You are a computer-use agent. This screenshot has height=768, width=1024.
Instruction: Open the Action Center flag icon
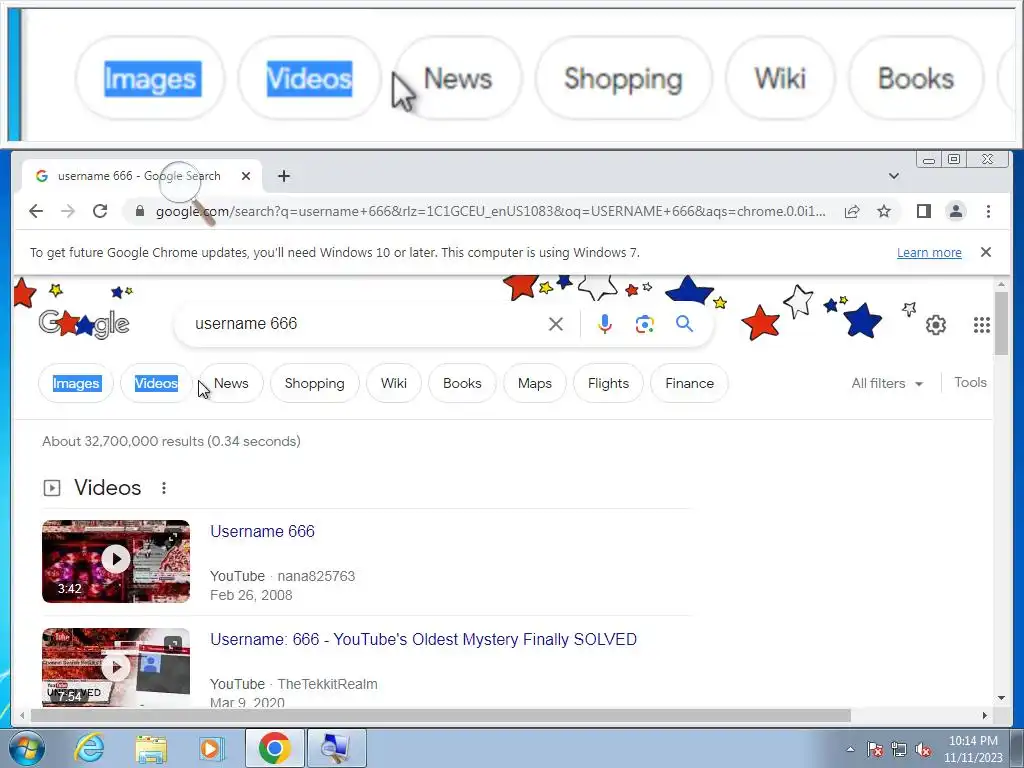pos(875,749)
